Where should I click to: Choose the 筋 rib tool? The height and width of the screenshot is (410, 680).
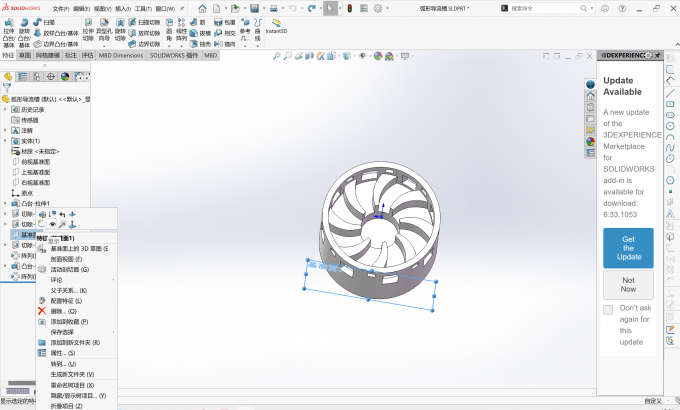[x=197, y=22]
